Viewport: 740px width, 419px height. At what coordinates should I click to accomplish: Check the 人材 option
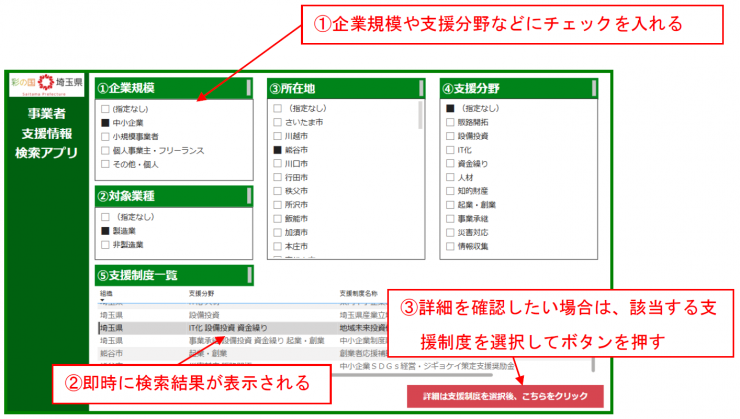pyautogui.click(x=450, y=177)
